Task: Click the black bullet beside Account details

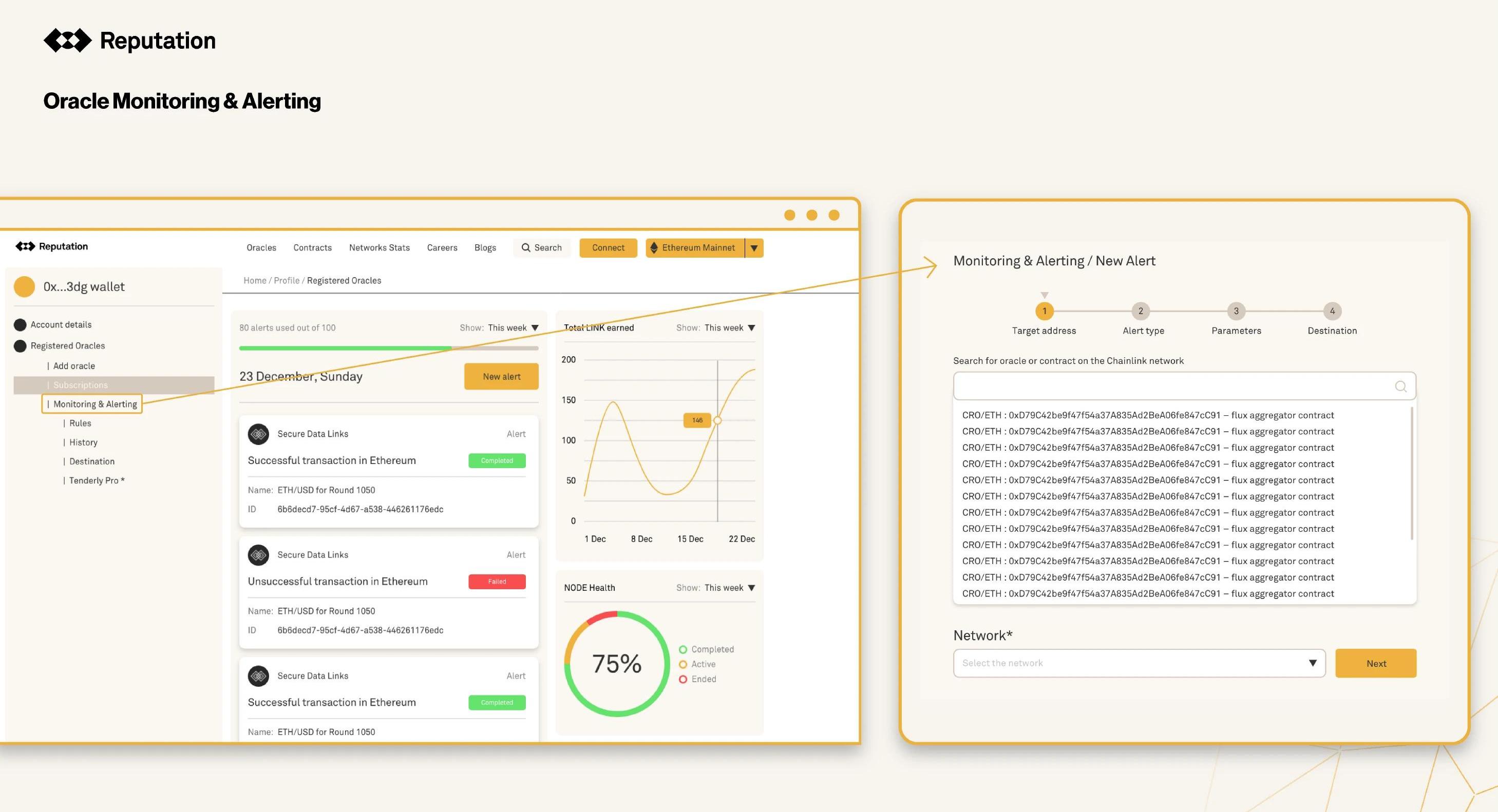Action: pos(21,325)
